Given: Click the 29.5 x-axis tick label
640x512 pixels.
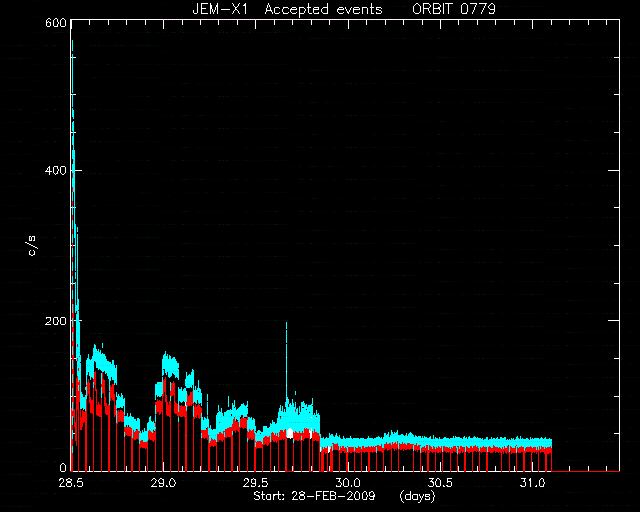Looking at the screenshot, I should pos(256,483).
